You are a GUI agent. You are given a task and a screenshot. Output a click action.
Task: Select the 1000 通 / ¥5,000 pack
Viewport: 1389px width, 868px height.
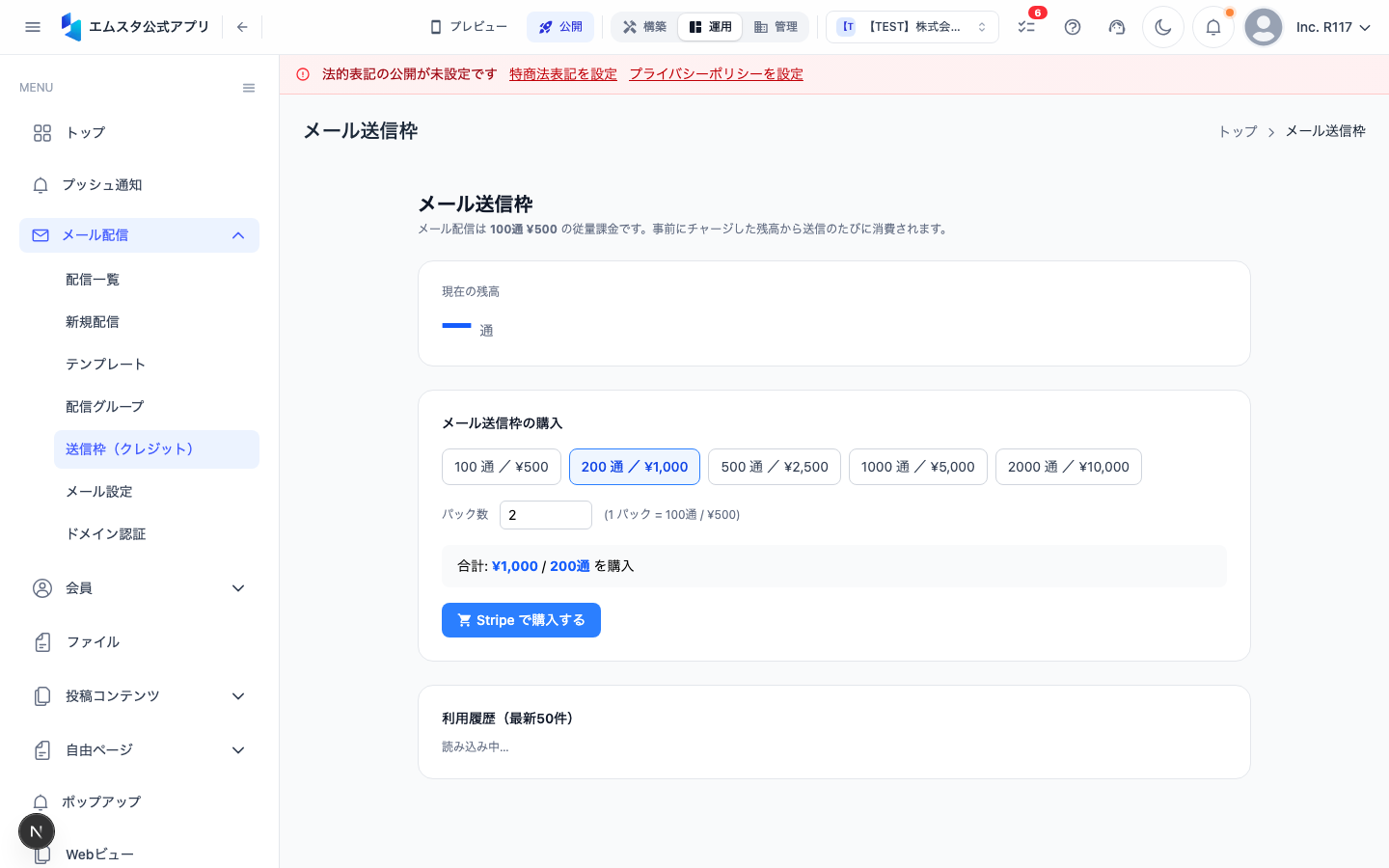point(918,467)
